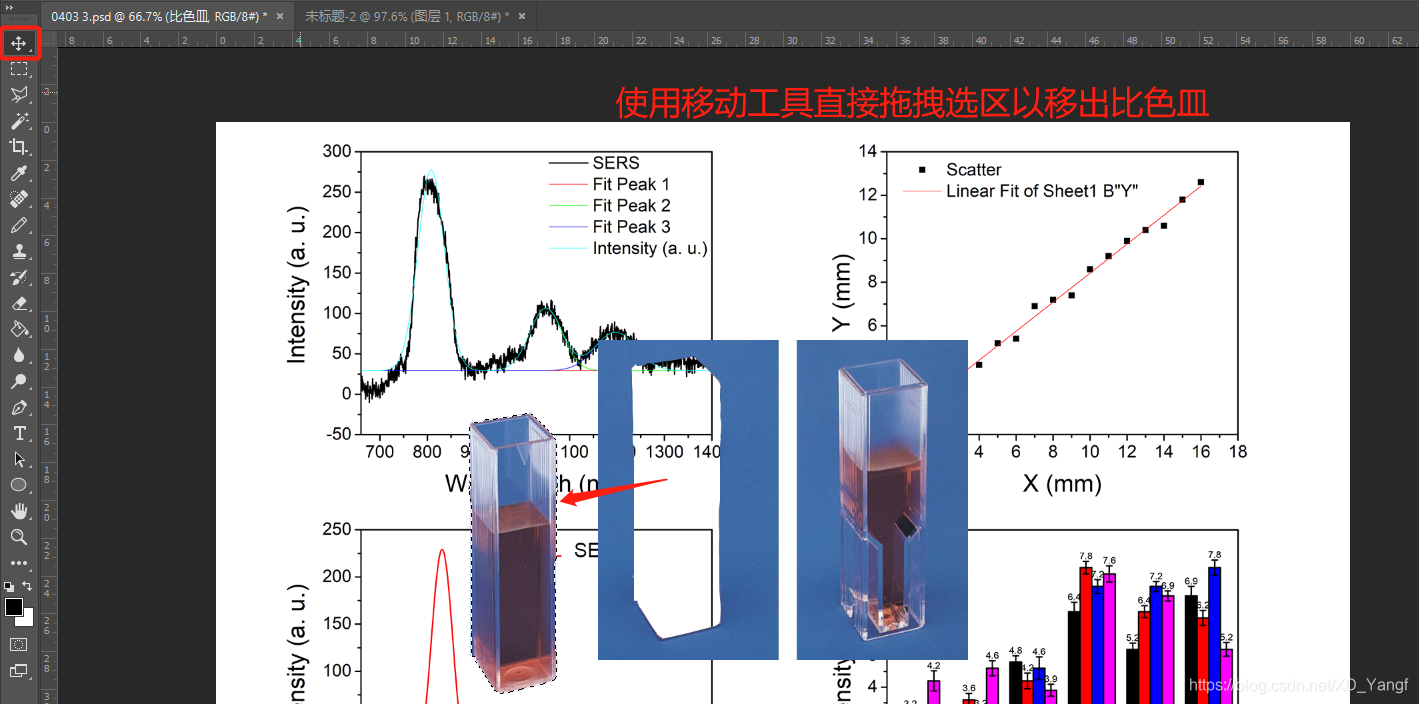Close the 未标题-2 document tab
Viewport: 1419px width, 704px height.
pyautogui.click(x=523, y=16)
